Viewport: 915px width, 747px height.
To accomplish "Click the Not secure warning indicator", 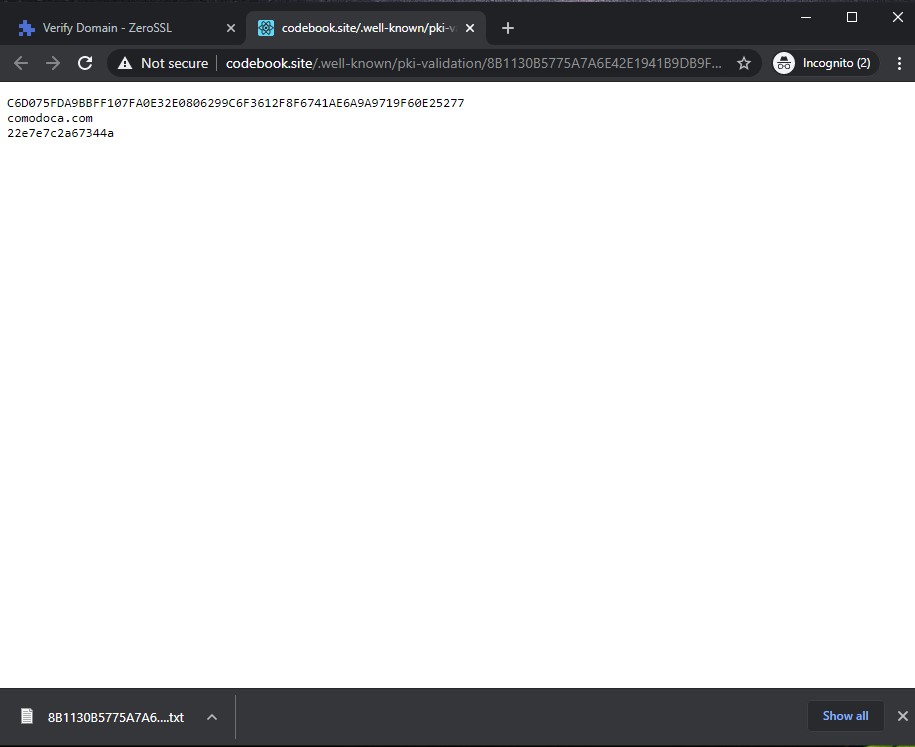I will pos(163,63).
